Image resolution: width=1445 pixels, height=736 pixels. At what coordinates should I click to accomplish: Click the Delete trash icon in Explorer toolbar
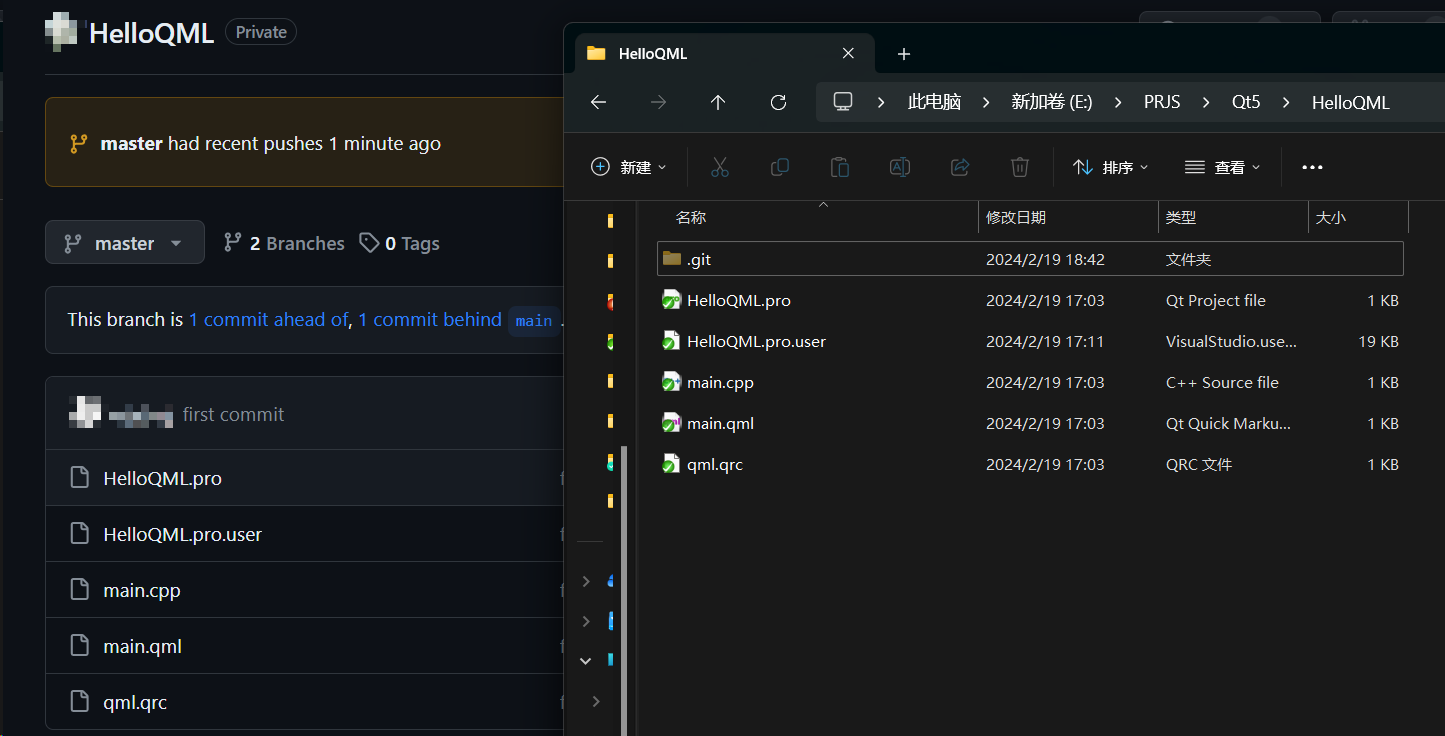(x=1020, y=167)
